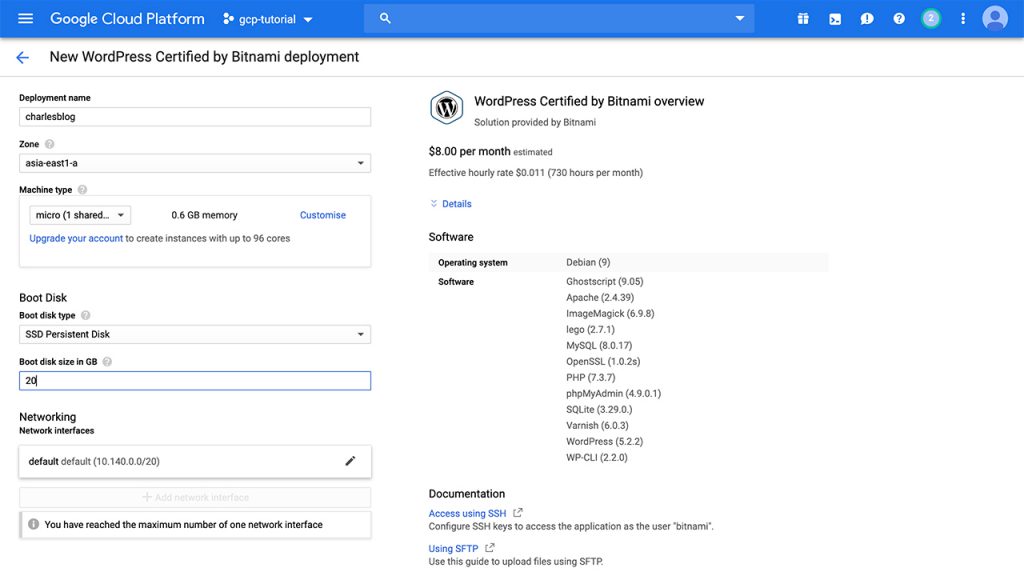Click the 'phpMyAdmin (4.9.0.1)' software entry
The width and height of the screenshot is (1024, 576).
click(613, 394)
